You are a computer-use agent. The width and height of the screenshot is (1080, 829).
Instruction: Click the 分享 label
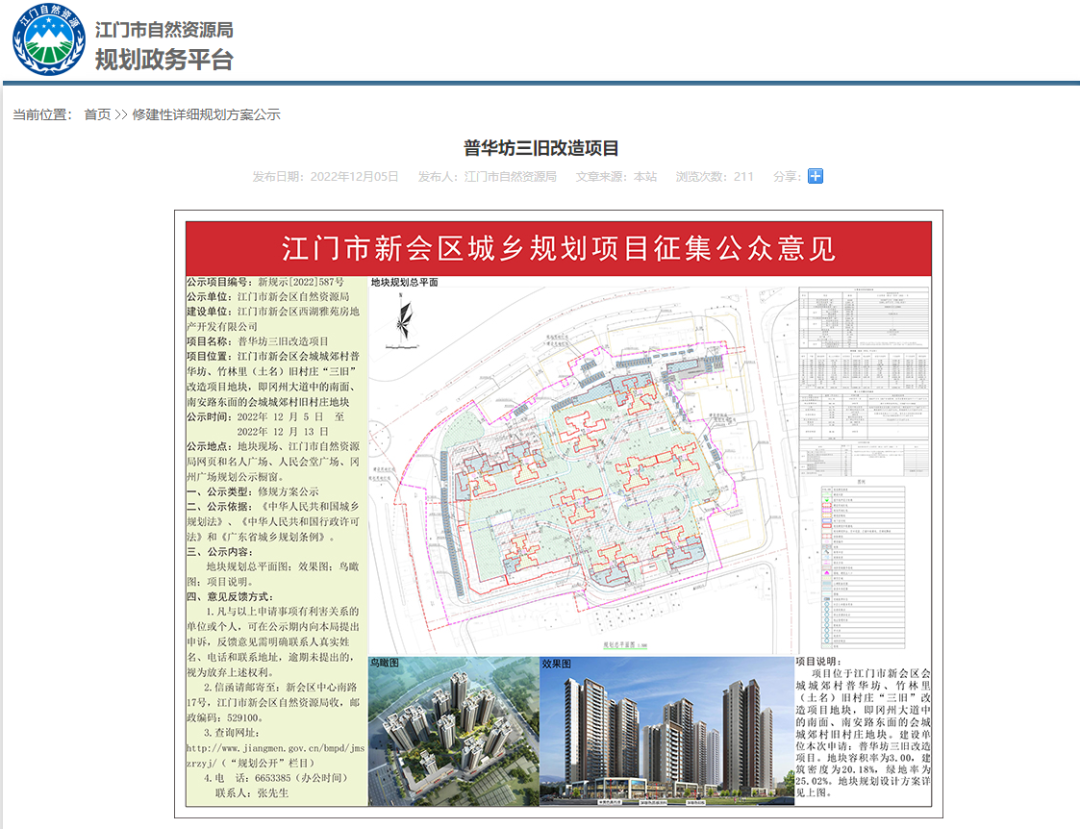pos(787,176)
